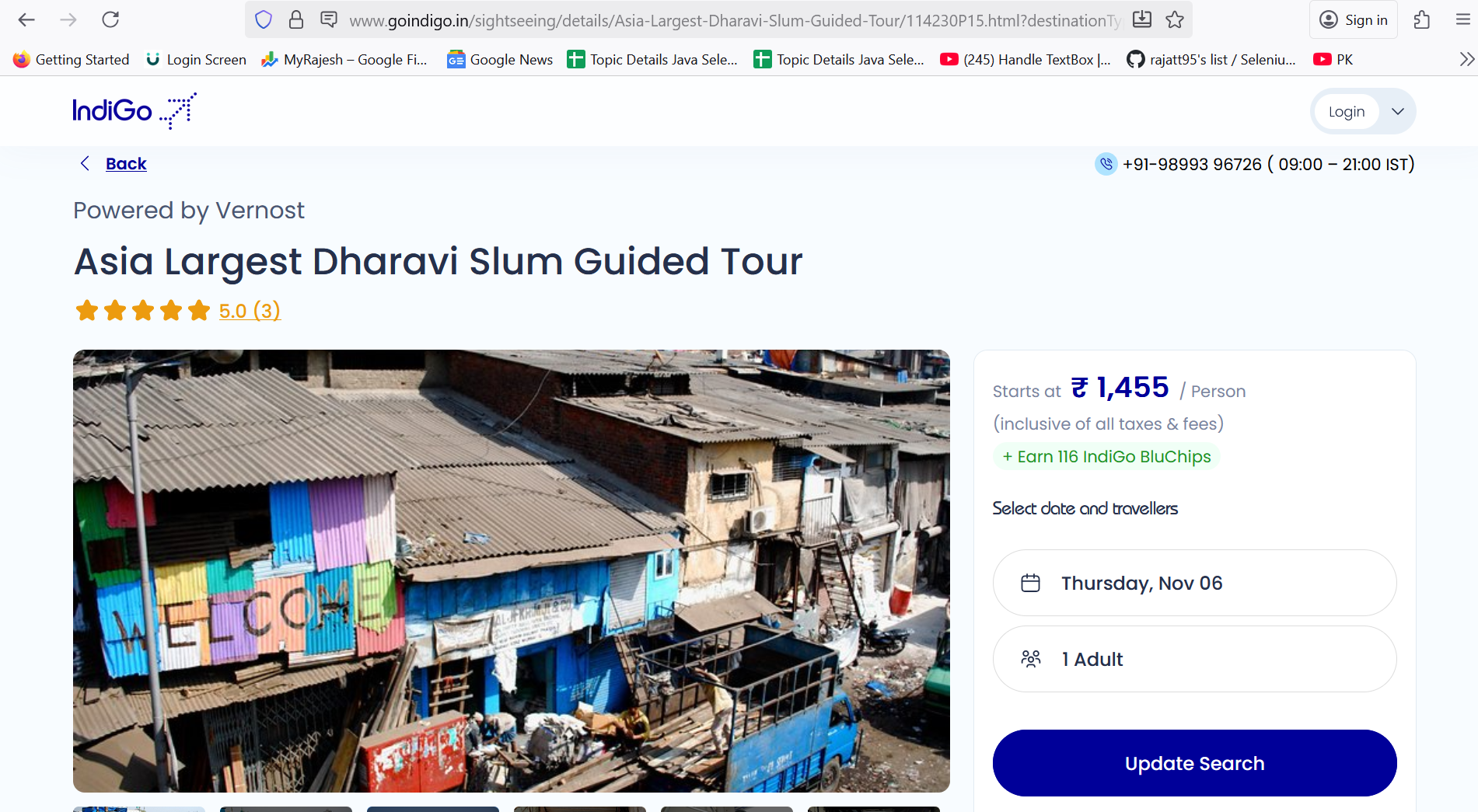Click the IndiGo logo
The width and height of the screenshot is (1478, 812).
pyautogui.click(x=135, y=110)
